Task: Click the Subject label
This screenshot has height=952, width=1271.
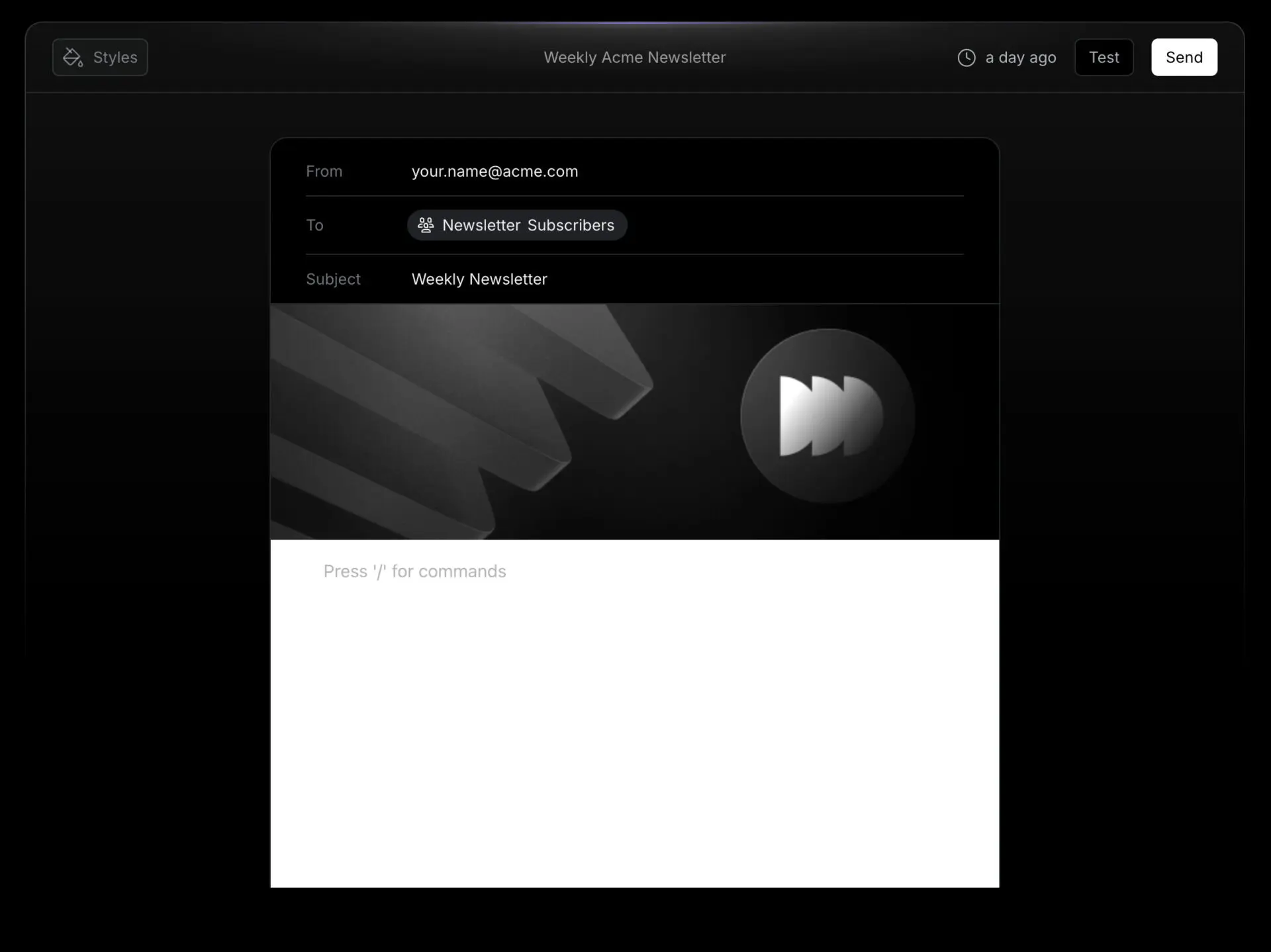Action: coord(333,279)
